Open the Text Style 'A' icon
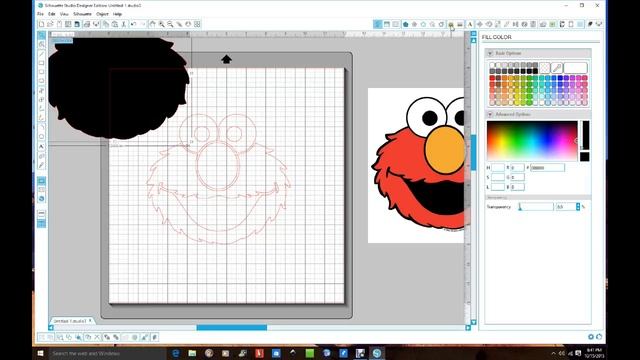The width and height of the screenshot is (640, 360). pyautogui.click(x=470, y=24)
